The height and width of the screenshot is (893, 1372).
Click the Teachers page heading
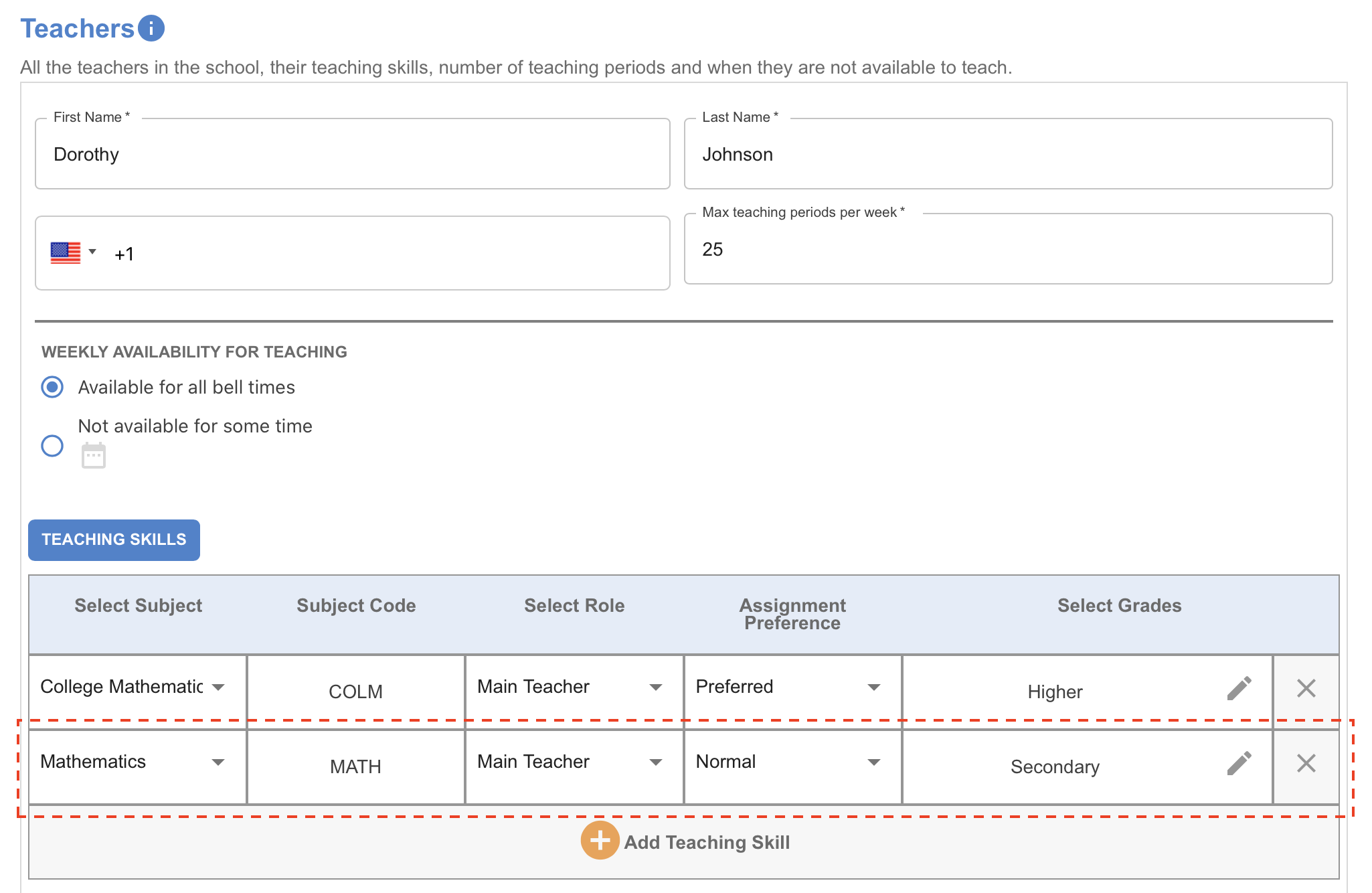(x=78, y=29)
